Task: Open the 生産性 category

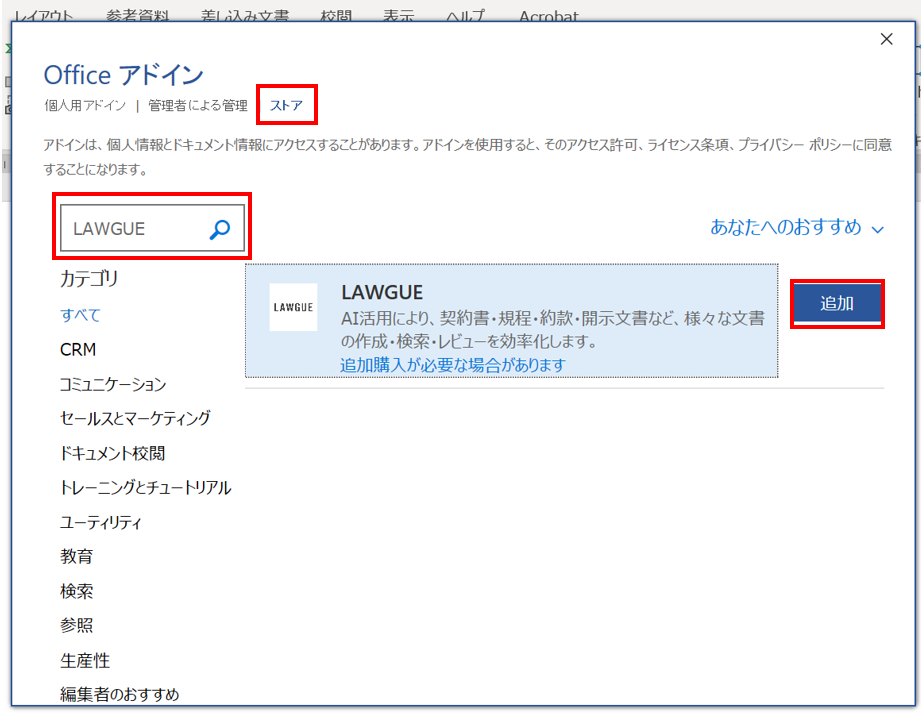Action: (x=85, y=661)
